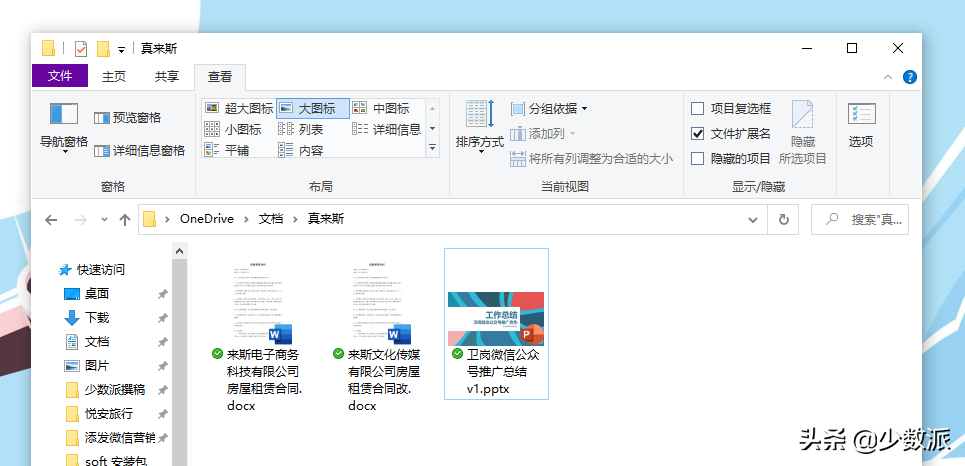Click the 真来斯 breadcrumb in address bar

pyautogui.click(x=326, y=219)
